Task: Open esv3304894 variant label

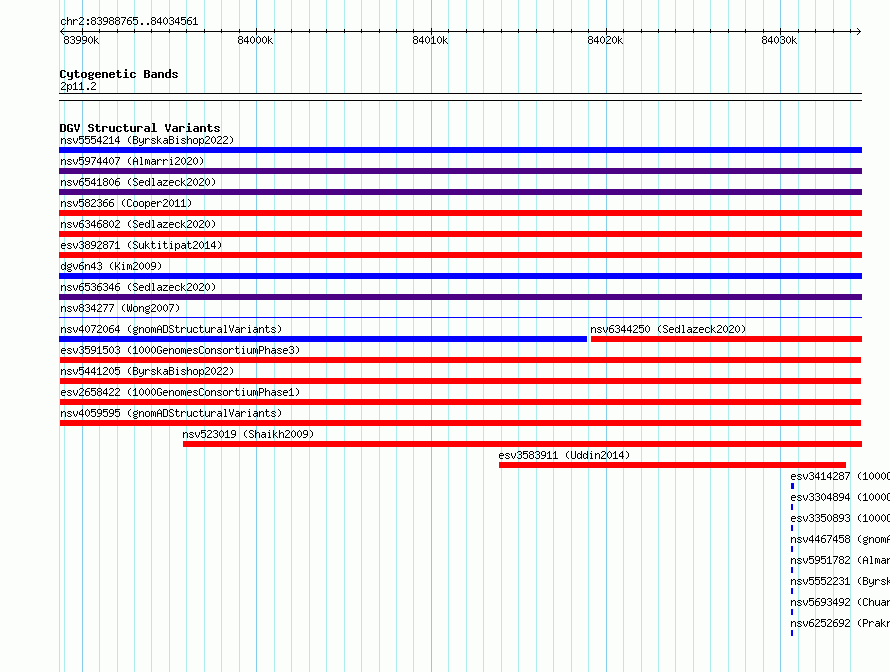Action: coord(840,497)
